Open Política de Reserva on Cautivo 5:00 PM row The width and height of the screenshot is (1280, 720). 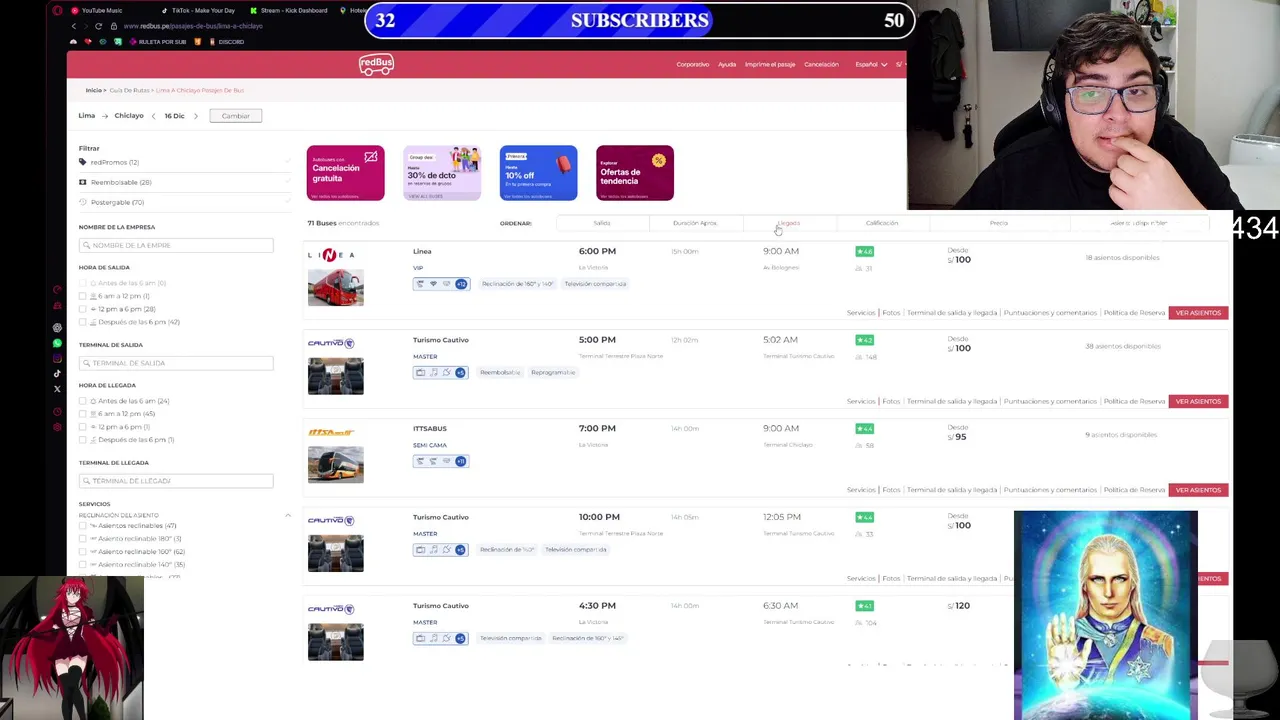click(x=1134, y=401)
